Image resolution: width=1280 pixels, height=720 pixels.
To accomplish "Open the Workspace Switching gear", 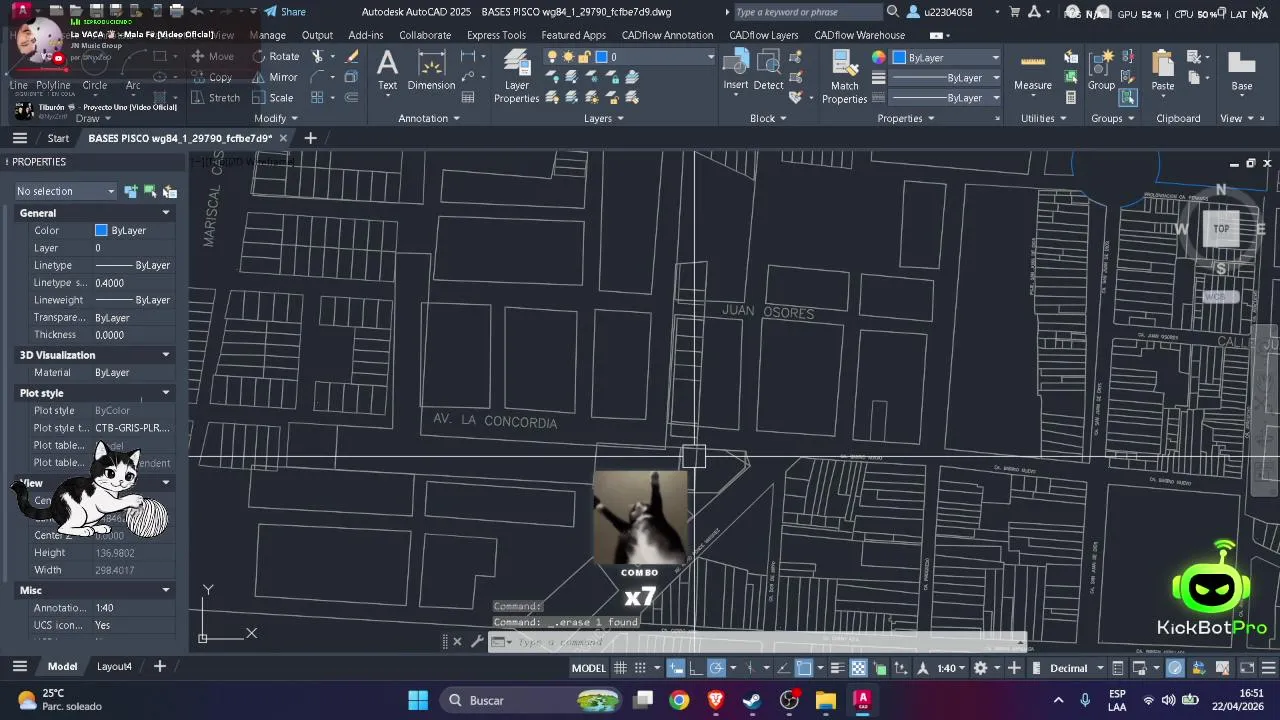I will [x=980, y=668].
